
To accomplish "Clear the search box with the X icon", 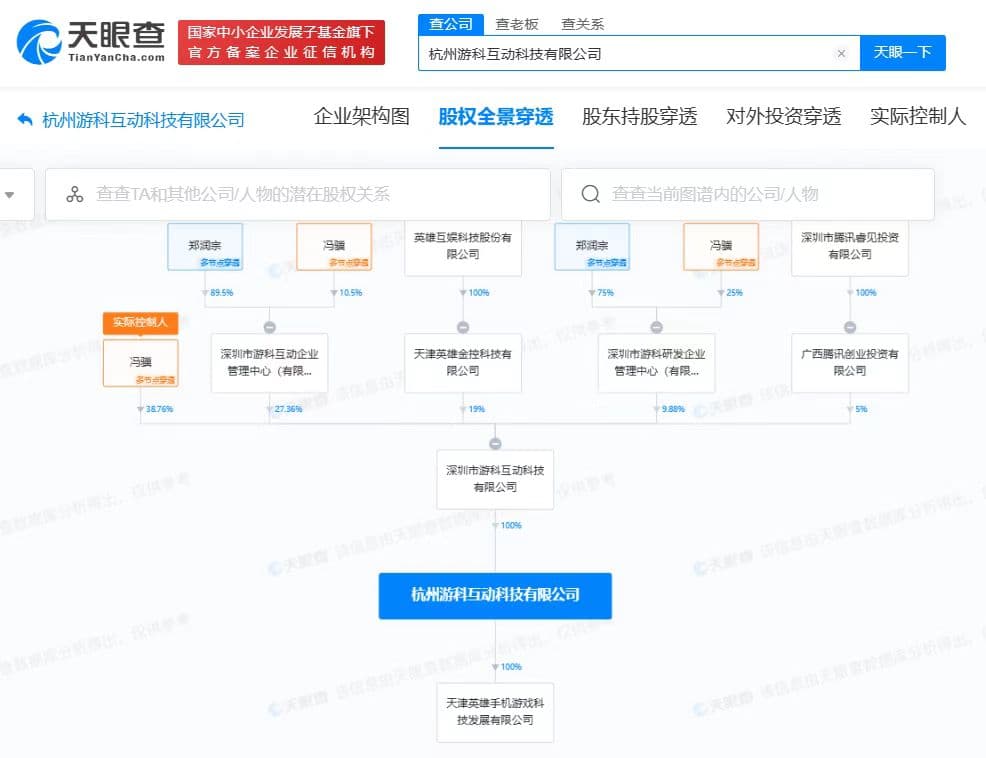I will tap(841, 54).
